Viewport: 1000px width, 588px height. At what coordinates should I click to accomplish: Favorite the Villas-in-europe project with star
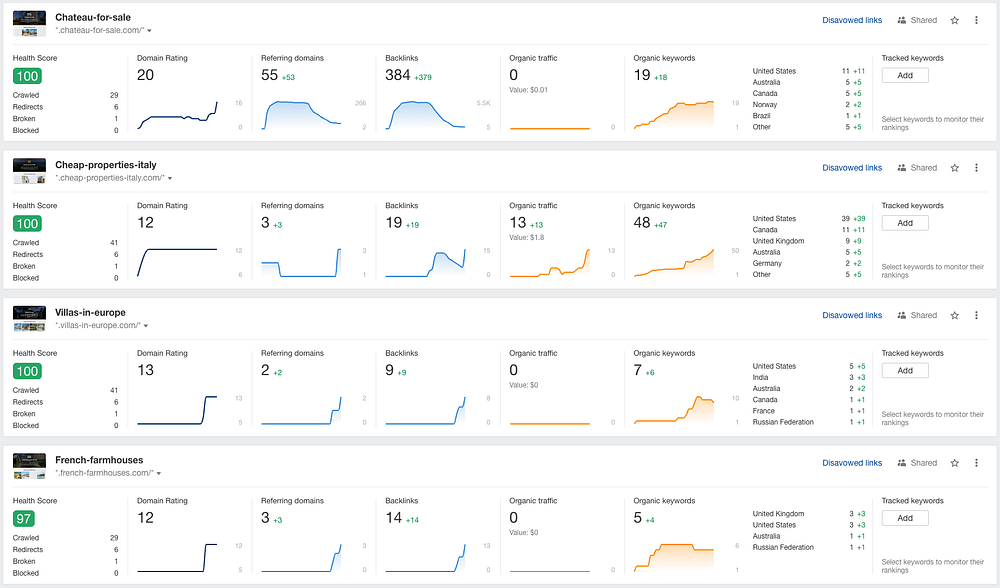coord(955,315)
